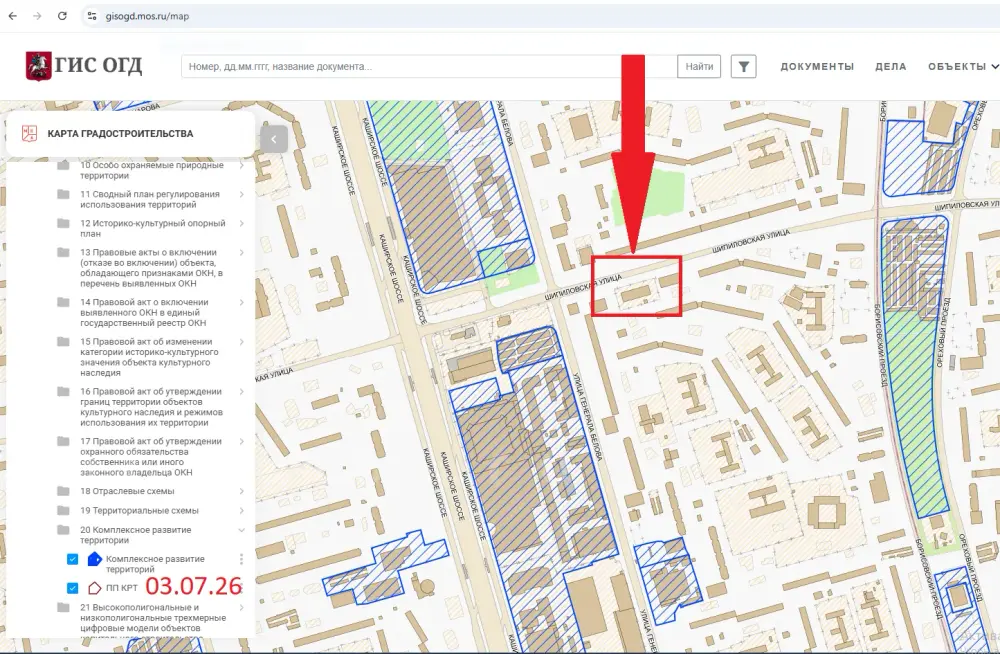
Task: Select tree item 18 Отраслевые схемы
Action: (127, 491)
